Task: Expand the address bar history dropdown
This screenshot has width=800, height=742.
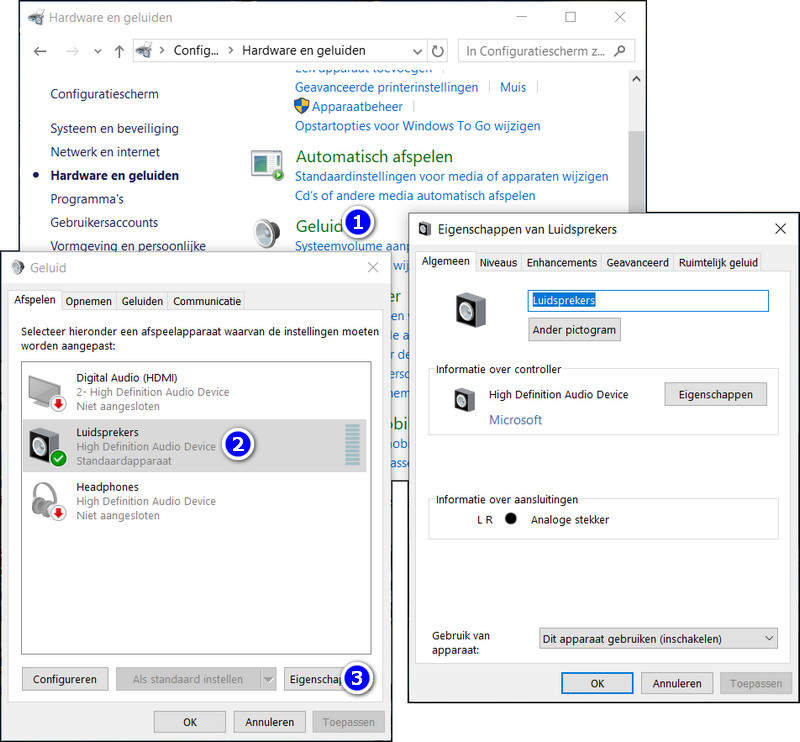Action: [417, 51]
